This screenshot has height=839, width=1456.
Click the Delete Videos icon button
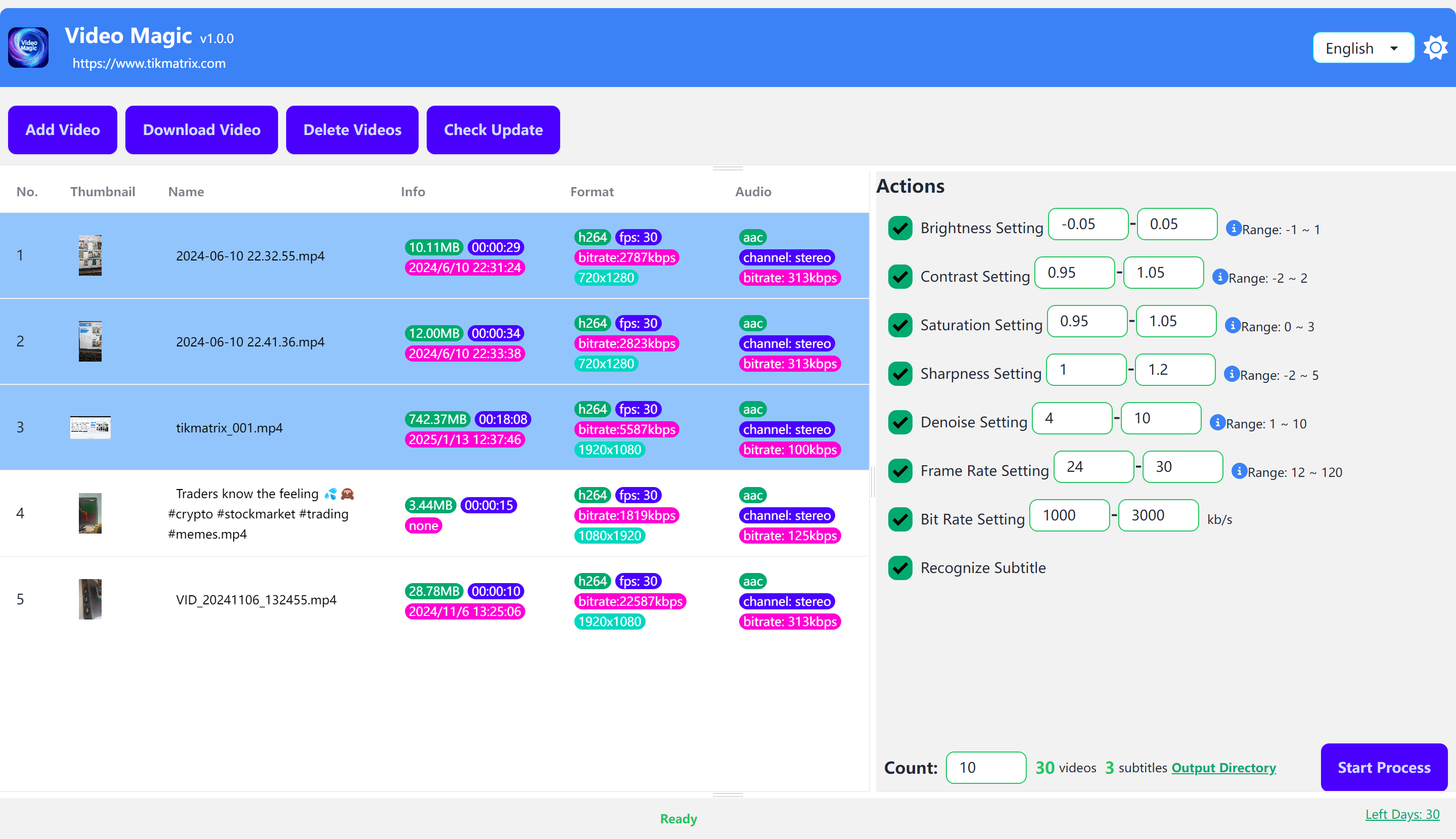[x=352, y=130]
